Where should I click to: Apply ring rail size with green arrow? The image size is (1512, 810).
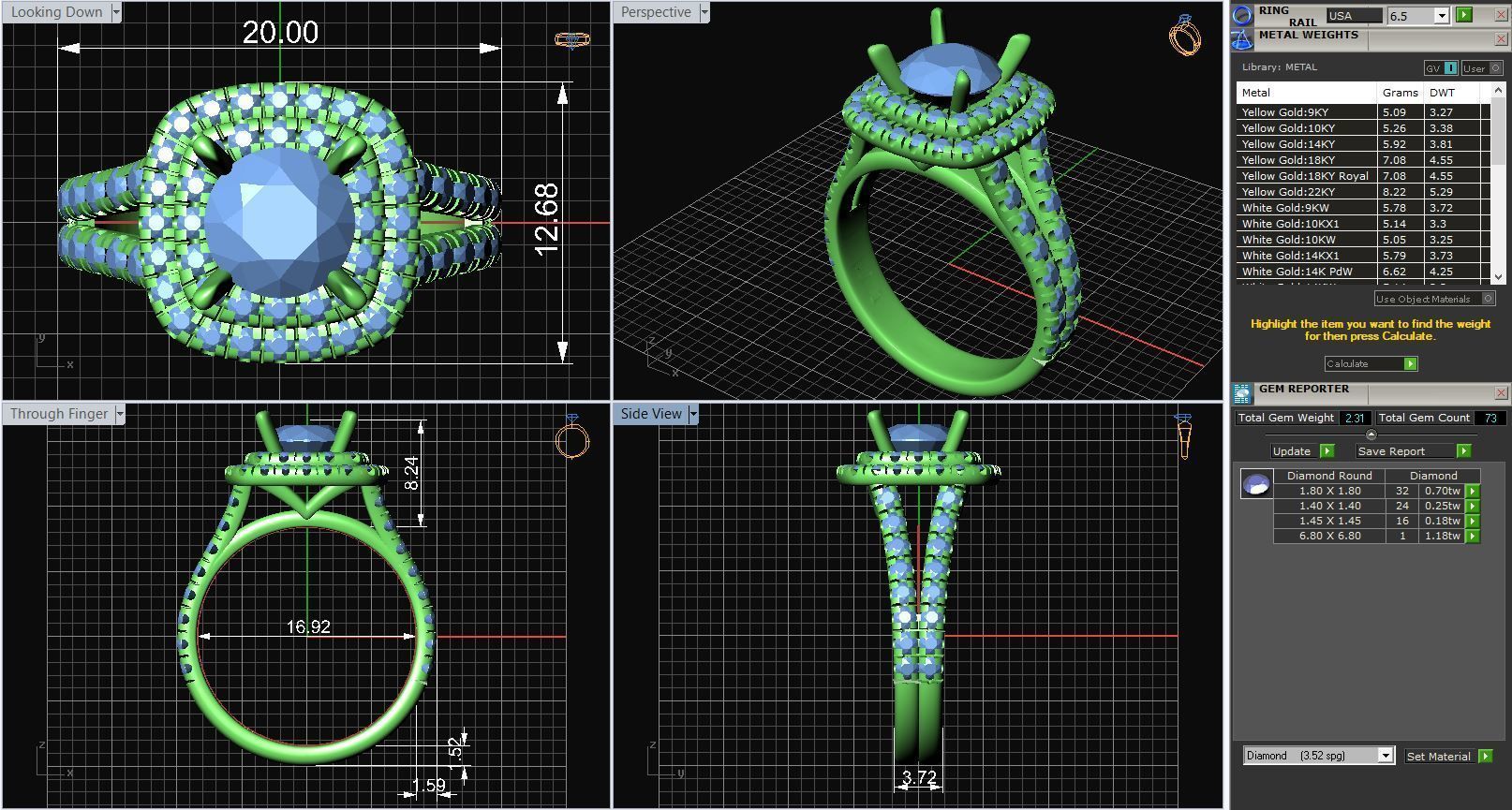(1464, 15)
